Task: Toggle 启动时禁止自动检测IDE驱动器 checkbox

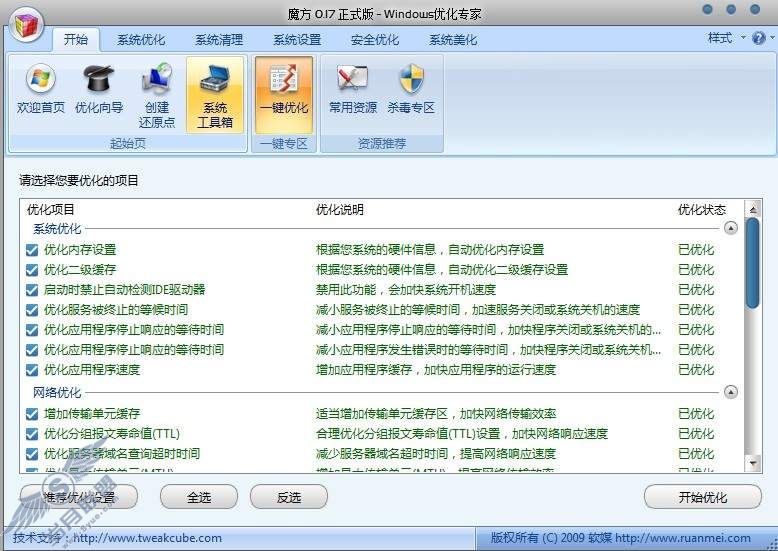Action: coord(32,290)
